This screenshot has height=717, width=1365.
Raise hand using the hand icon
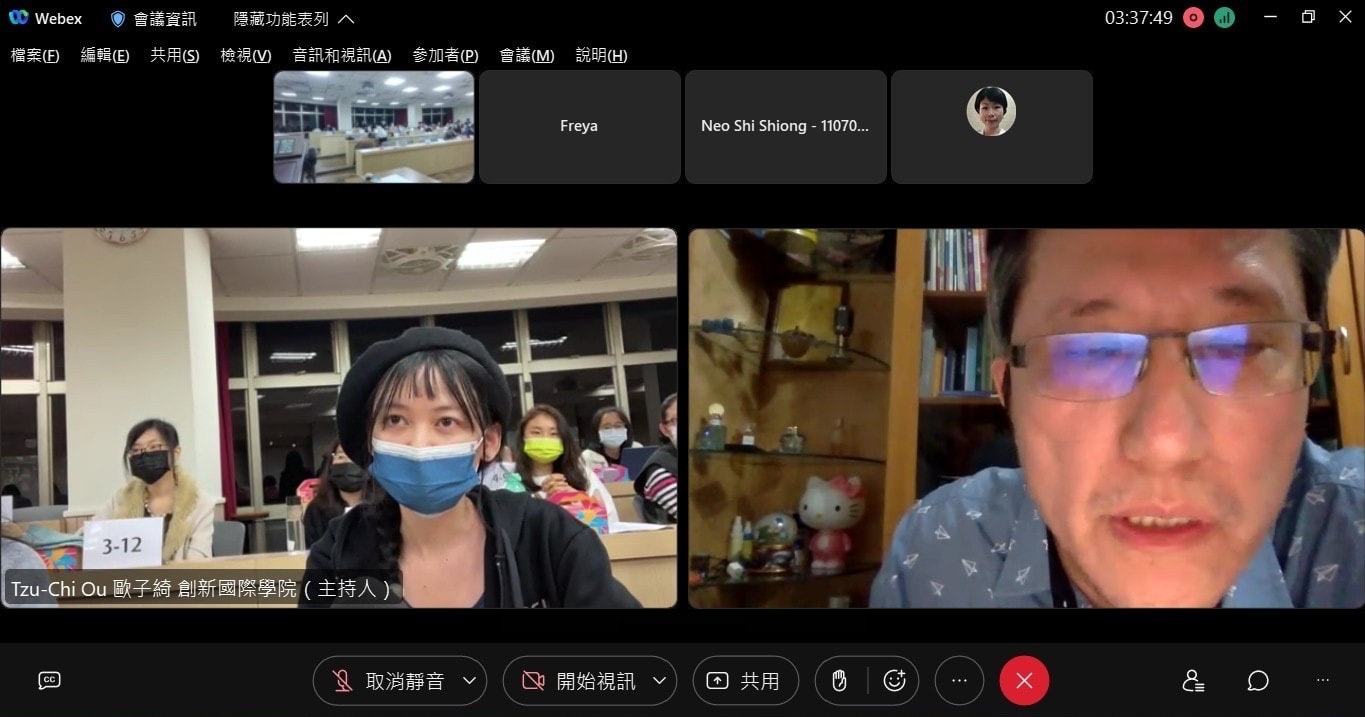840,681
